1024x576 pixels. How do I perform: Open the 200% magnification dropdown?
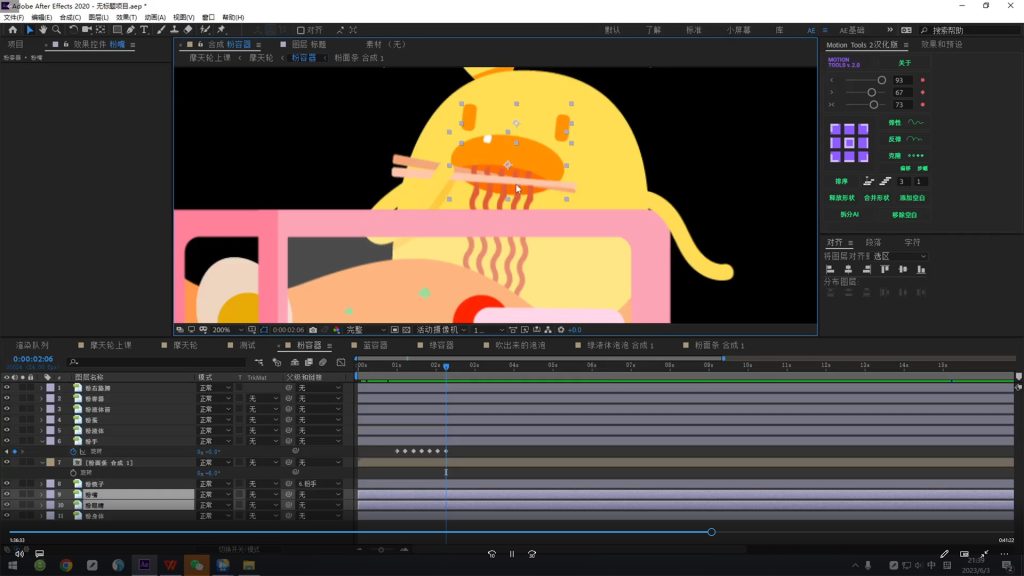pos(224,330)
